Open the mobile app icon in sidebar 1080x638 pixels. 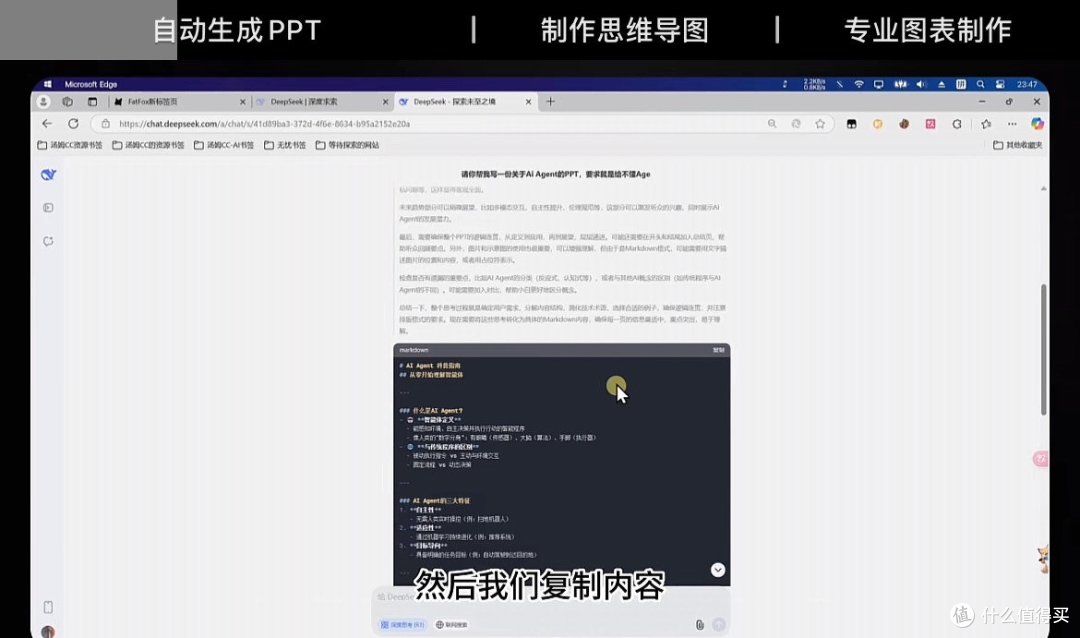(x=48, y=607)
